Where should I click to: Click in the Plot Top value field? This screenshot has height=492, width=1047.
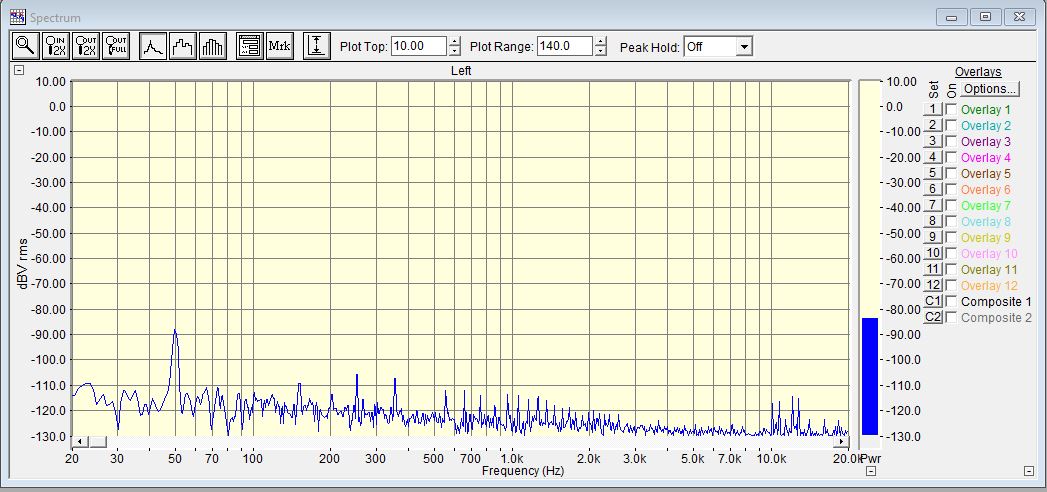[x=419, y=47]
